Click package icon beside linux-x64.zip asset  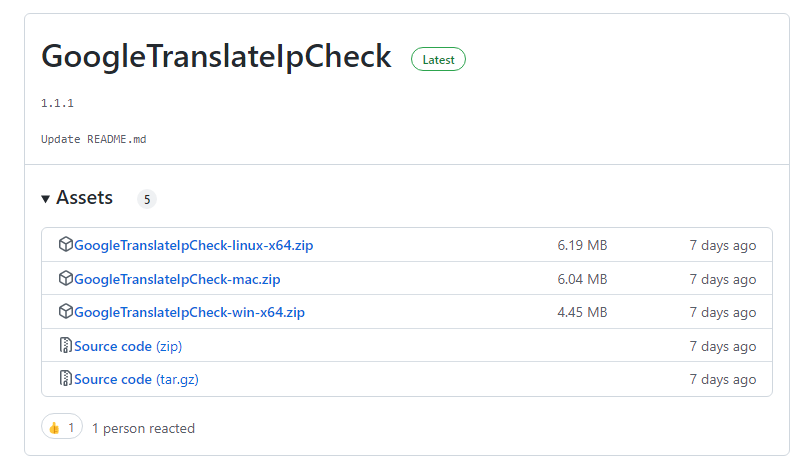65,245
